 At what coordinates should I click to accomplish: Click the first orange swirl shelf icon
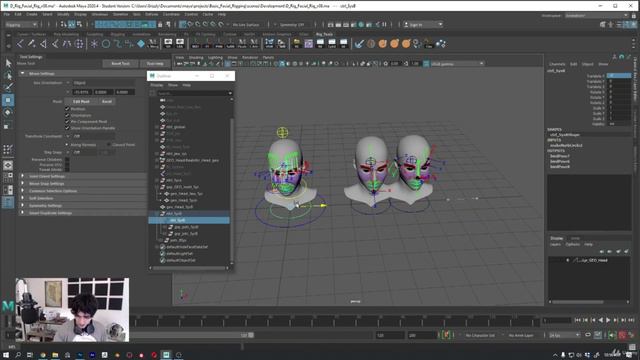382,44
